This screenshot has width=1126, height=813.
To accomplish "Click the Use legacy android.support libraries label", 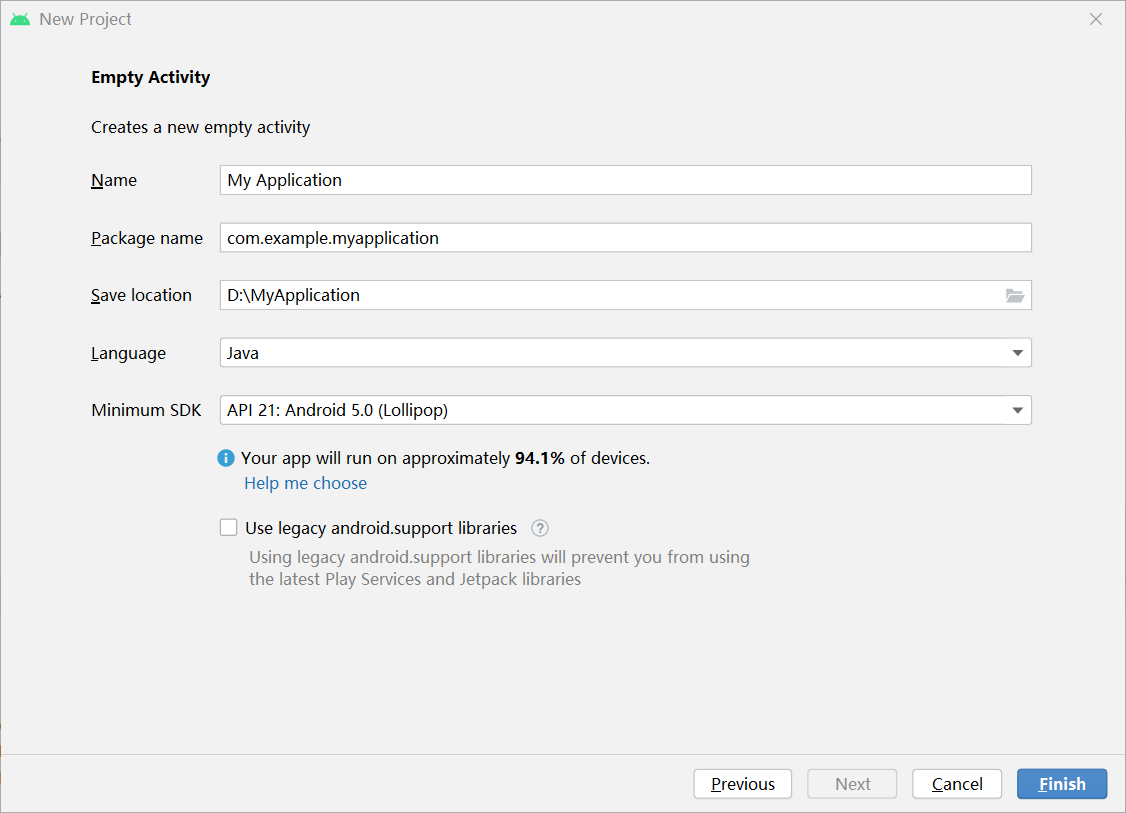I will (381, 528).
